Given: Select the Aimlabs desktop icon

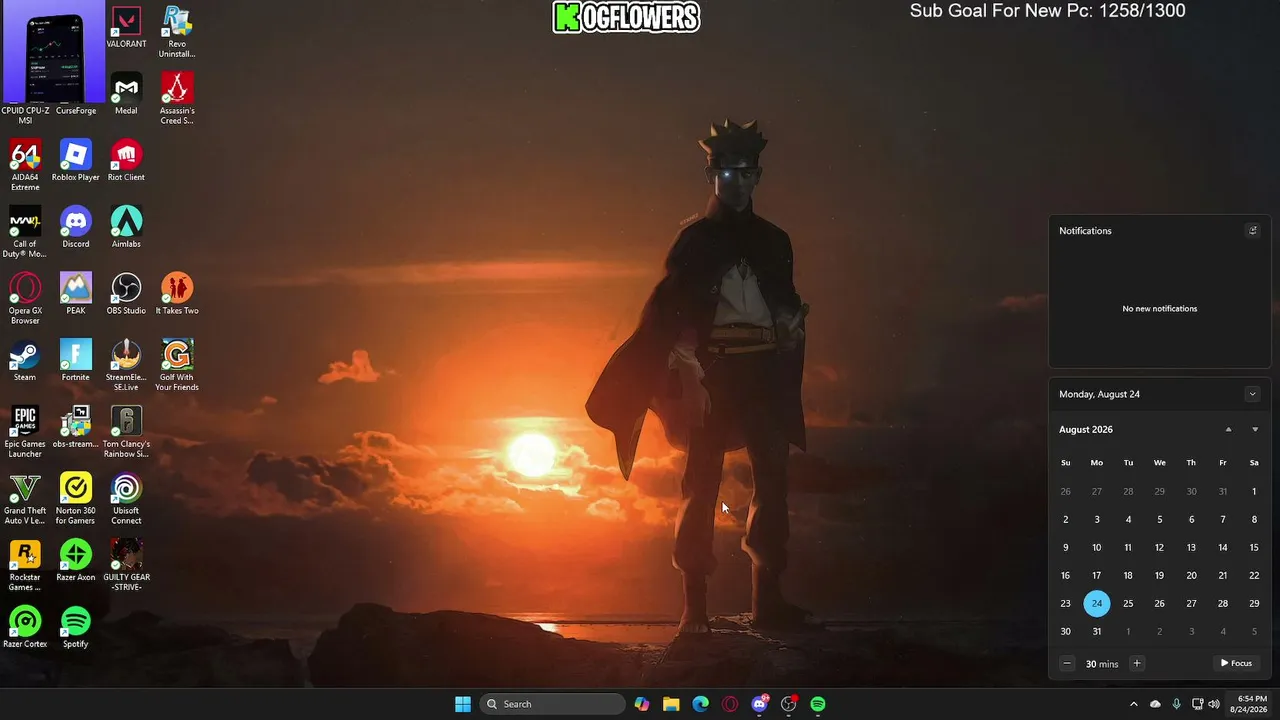Looking at the screenshot, I should [x=126, y=227].
